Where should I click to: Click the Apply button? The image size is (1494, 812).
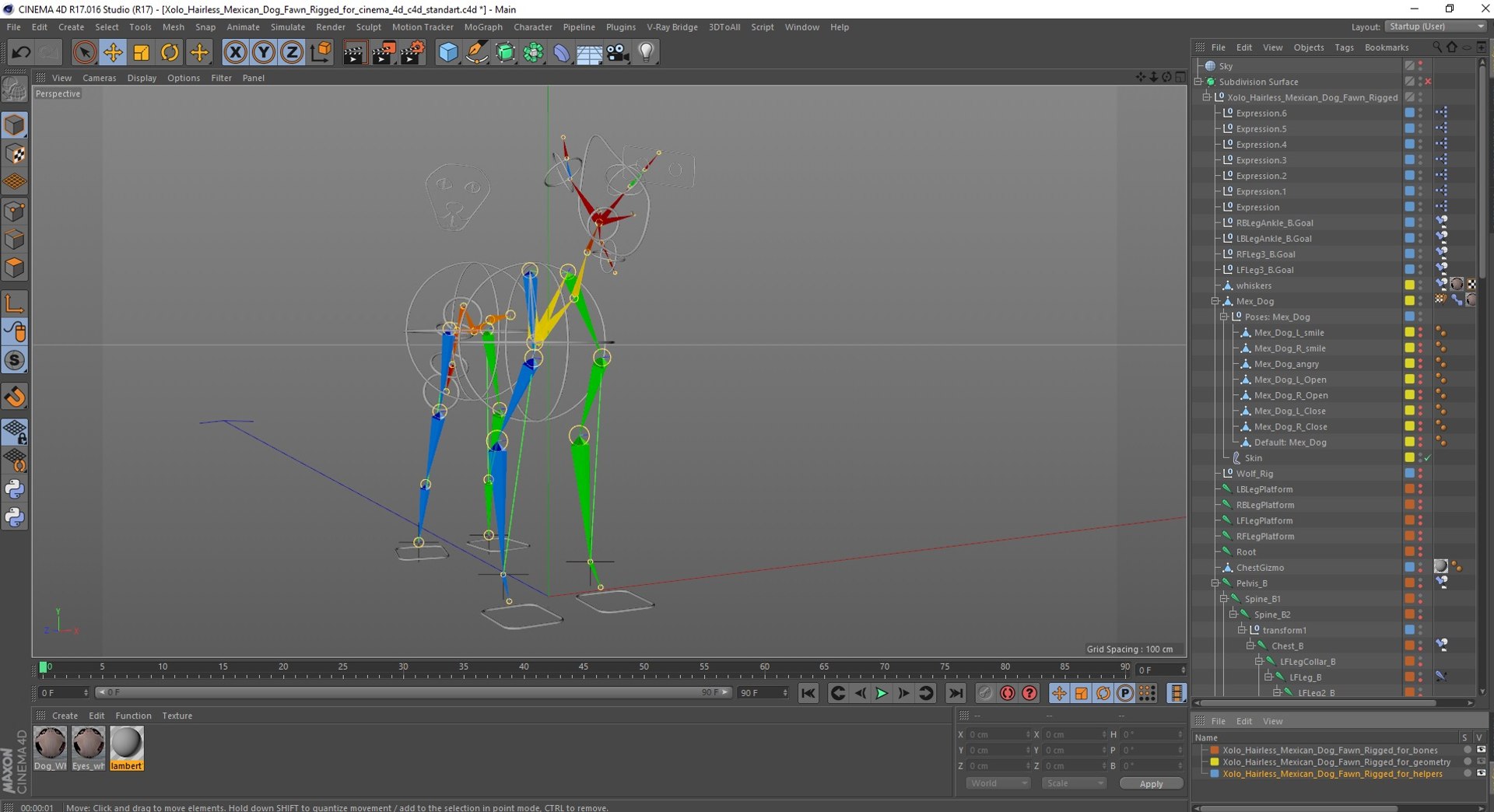tap(1151, 783)
